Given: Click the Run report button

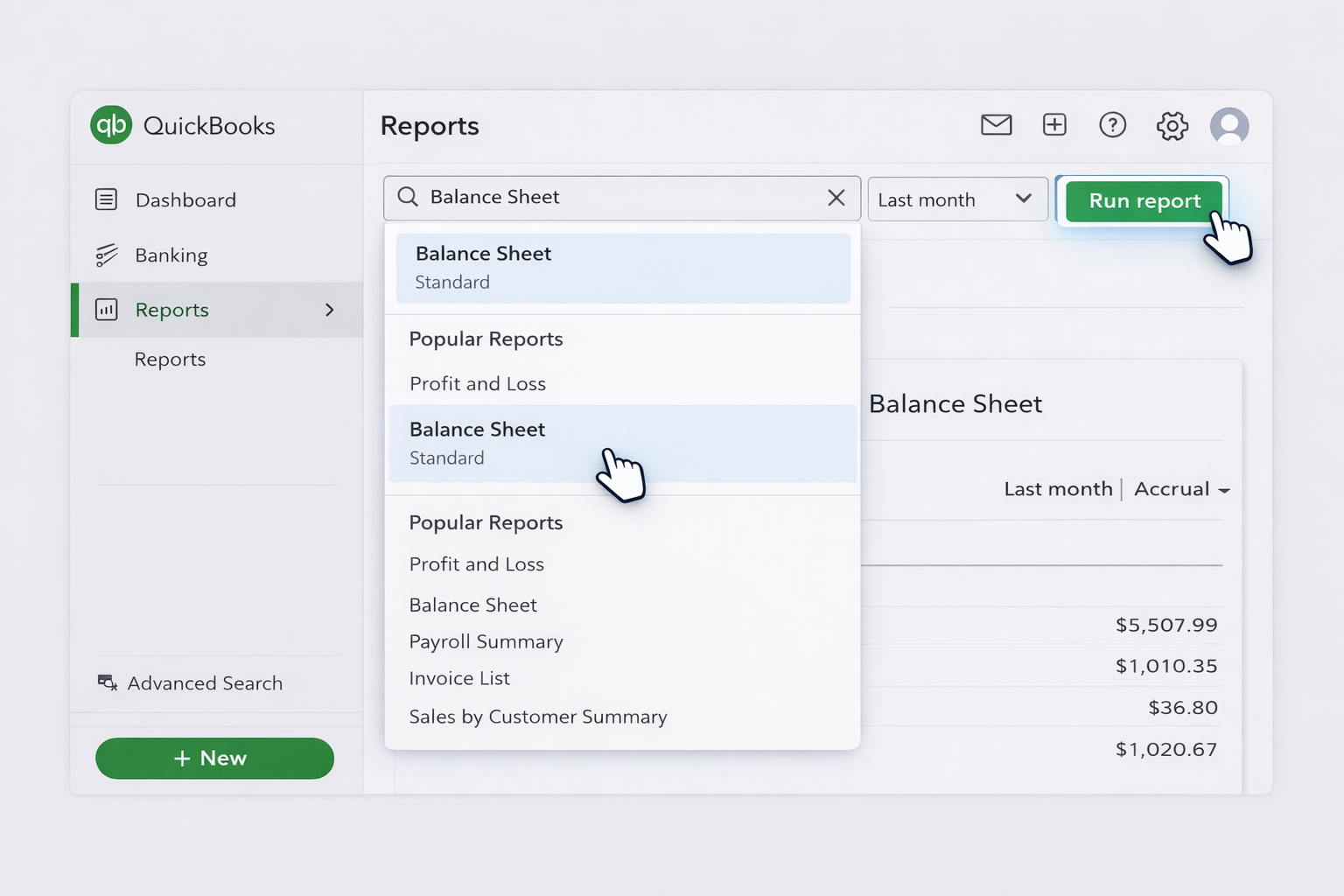Looking at the screenshot, I should coord(1144,200).
